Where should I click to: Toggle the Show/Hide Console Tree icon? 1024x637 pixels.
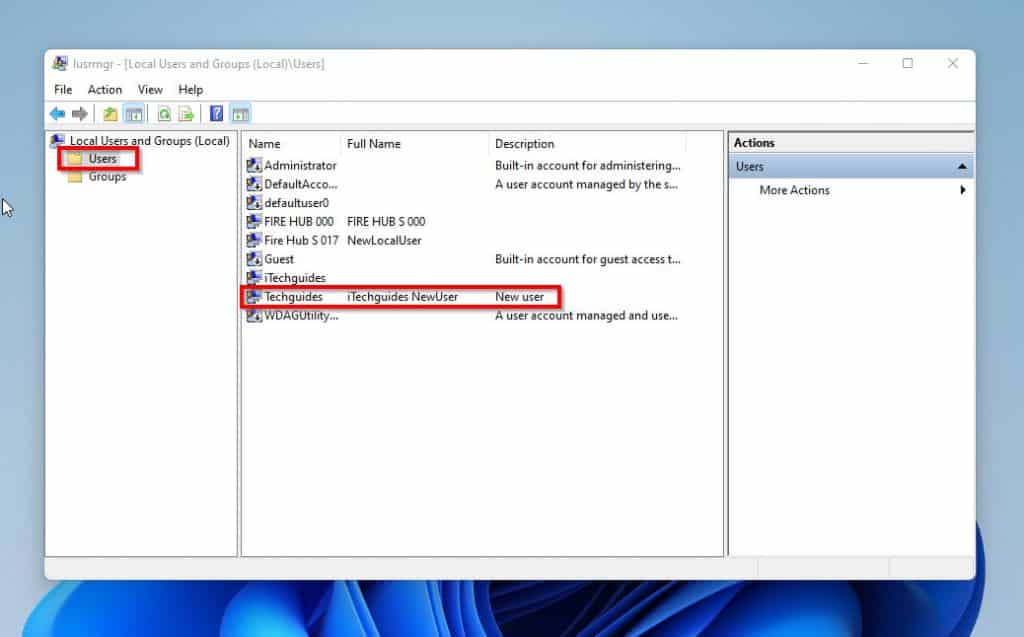pyautogui.click(x=134, y=114)
